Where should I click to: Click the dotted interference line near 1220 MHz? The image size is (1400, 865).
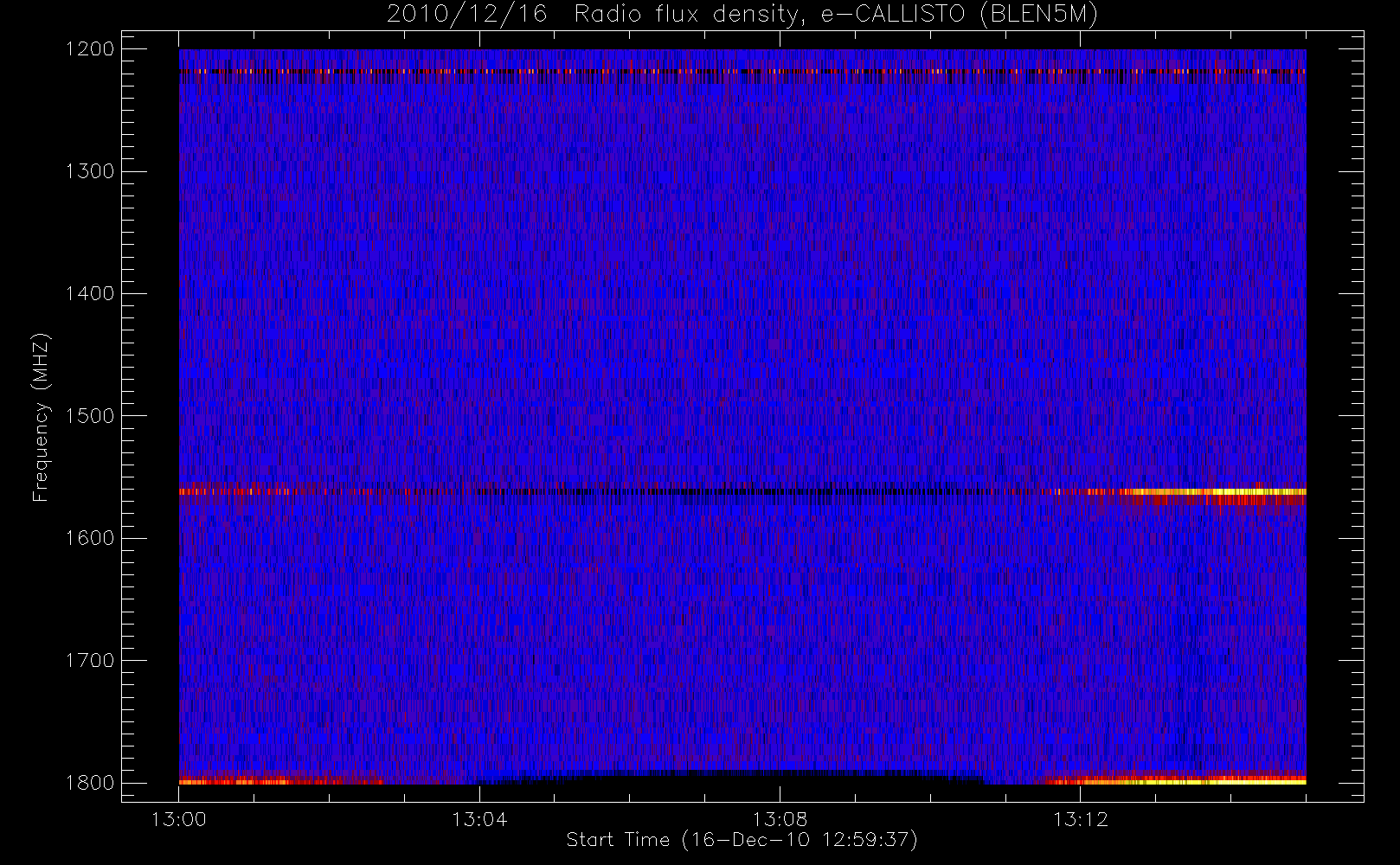coord(742,71)
